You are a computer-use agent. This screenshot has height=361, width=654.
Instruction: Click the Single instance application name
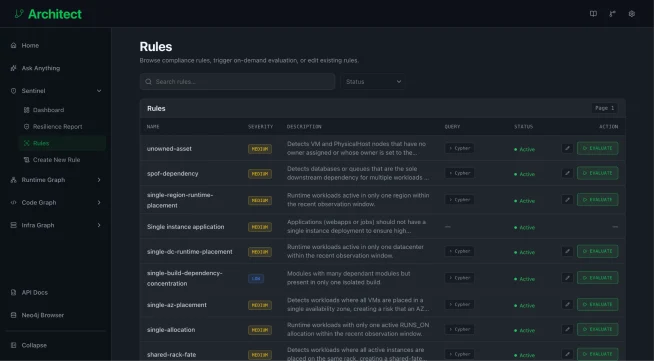pyautogui.click(x=186, y=227)
